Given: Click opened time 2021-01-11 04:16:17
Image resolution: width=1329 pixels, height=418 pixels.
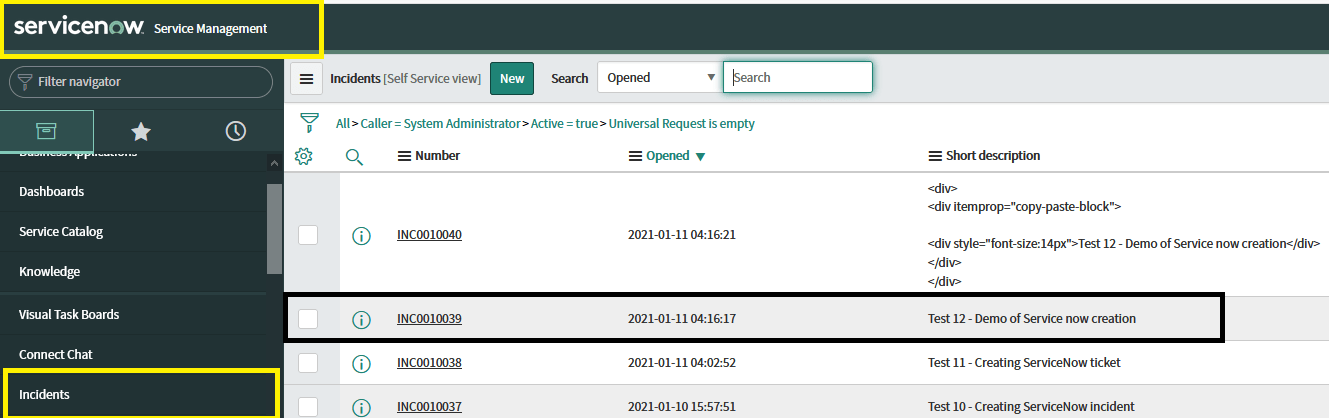Looking at the screenshot, I should tap(682, 319).
